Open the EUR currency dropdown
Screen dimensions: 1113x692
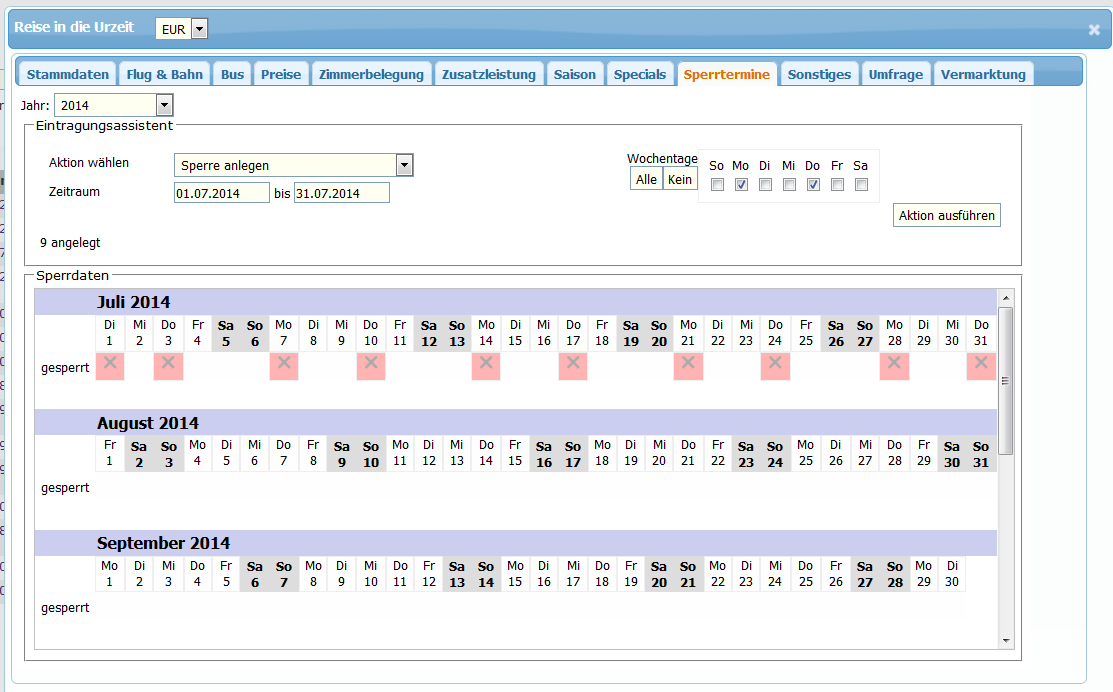[x=199, y=29]
